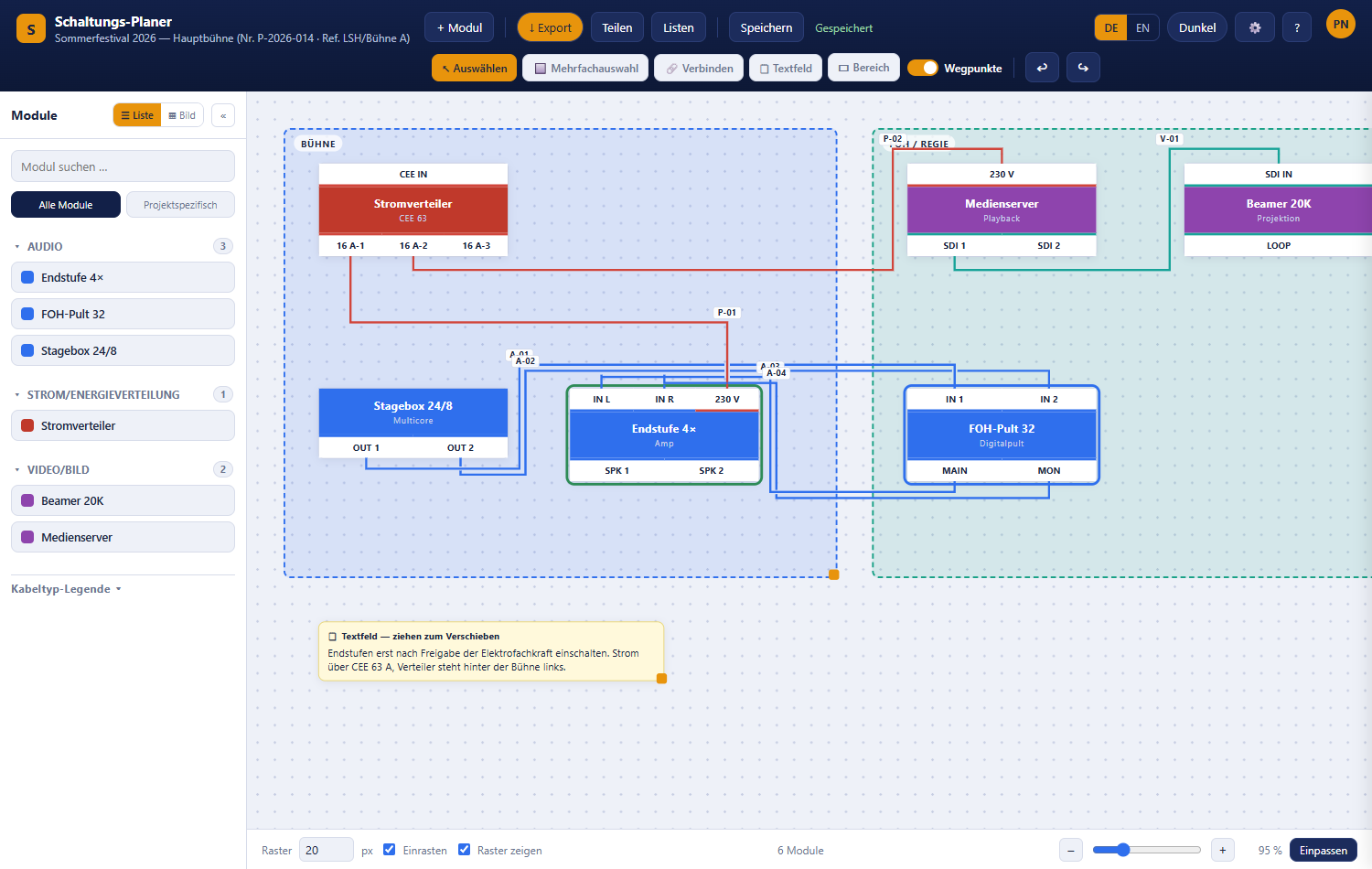Click the orange S app logo

point(31,28)
